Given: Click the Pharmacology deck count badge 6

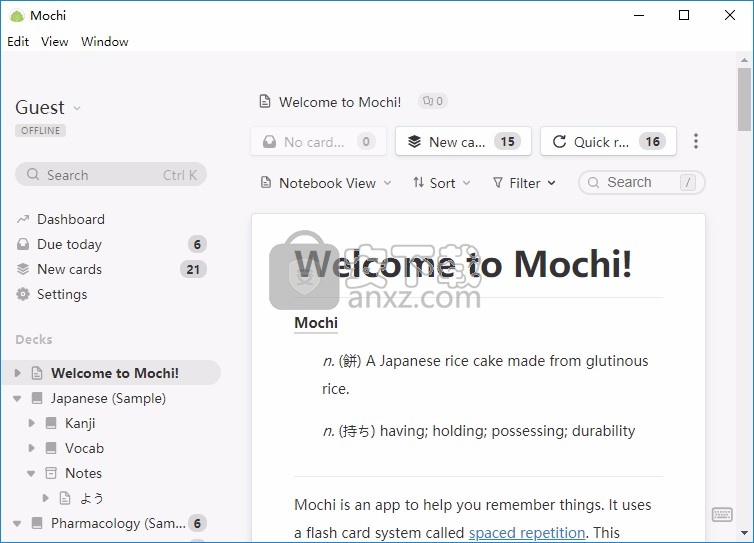Looking at the screenshot, I should pyautogui.click(x=197, y=523).
